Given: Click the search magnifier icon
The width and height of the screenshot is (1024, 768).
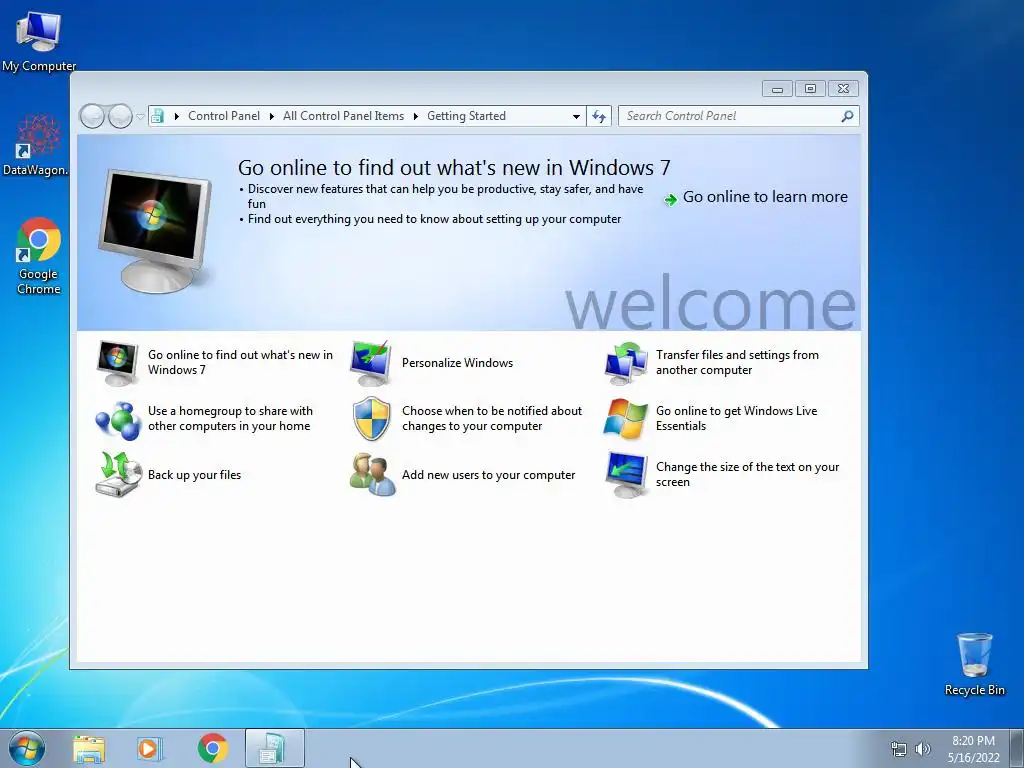Looking at the screenshot, I should coord(847,116).
